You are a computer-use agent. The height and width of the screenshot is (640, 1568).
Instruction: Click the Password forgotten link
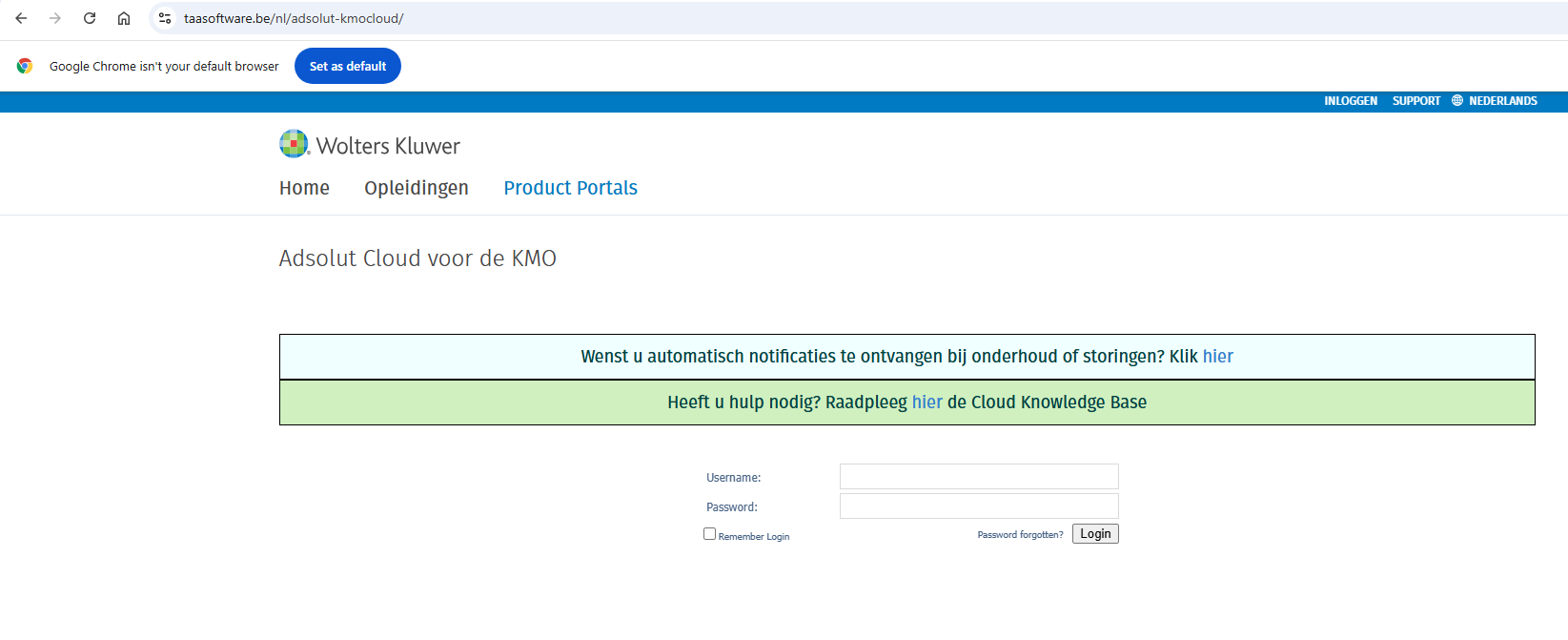coord(1020,535)
